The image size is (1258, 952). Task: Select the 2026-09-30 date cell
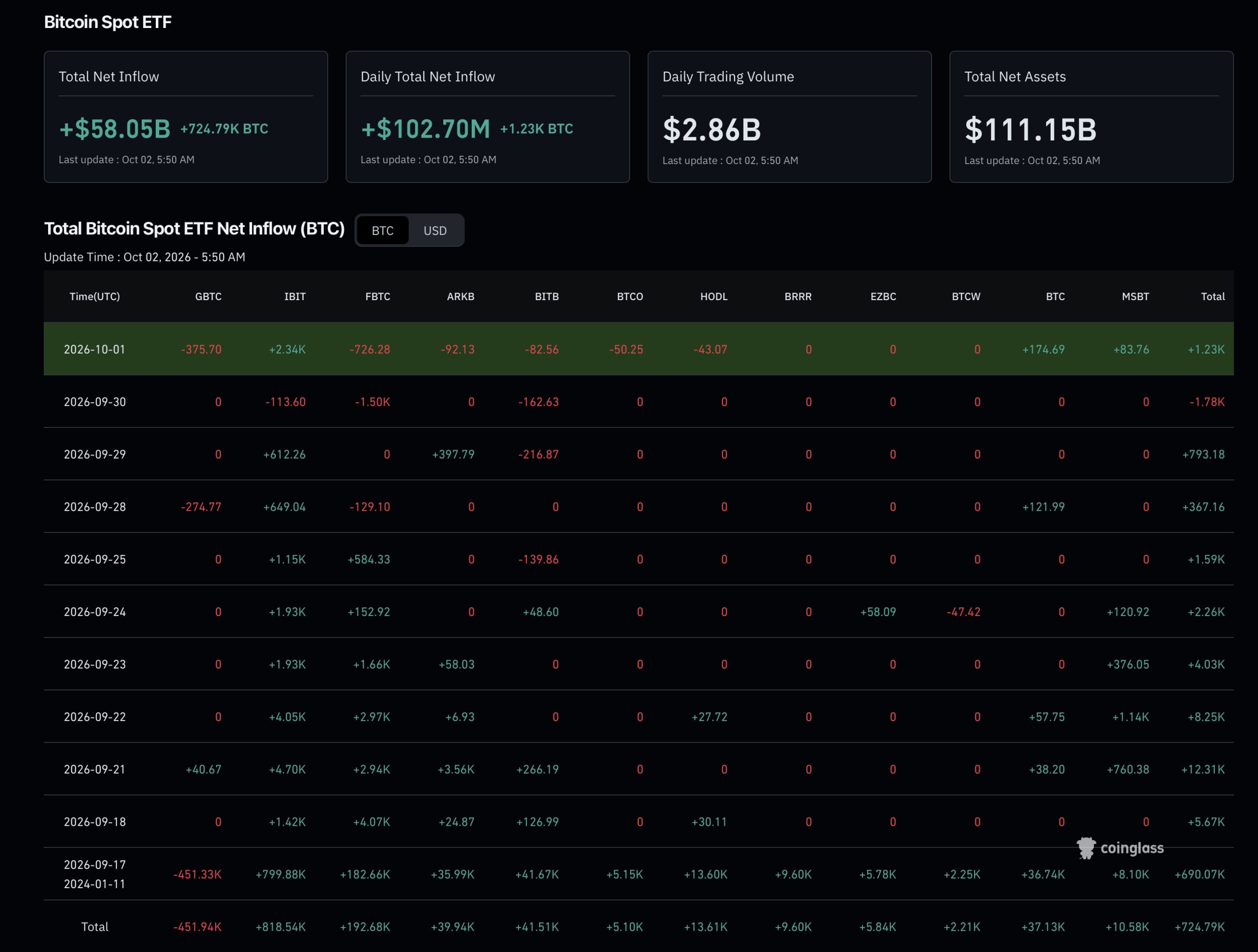[x=94, y=402]
